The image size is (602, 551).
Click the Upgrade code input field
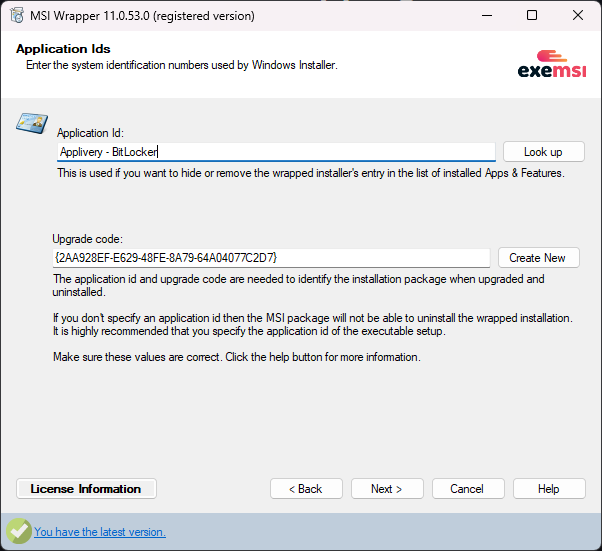click(x=271, y=258)
